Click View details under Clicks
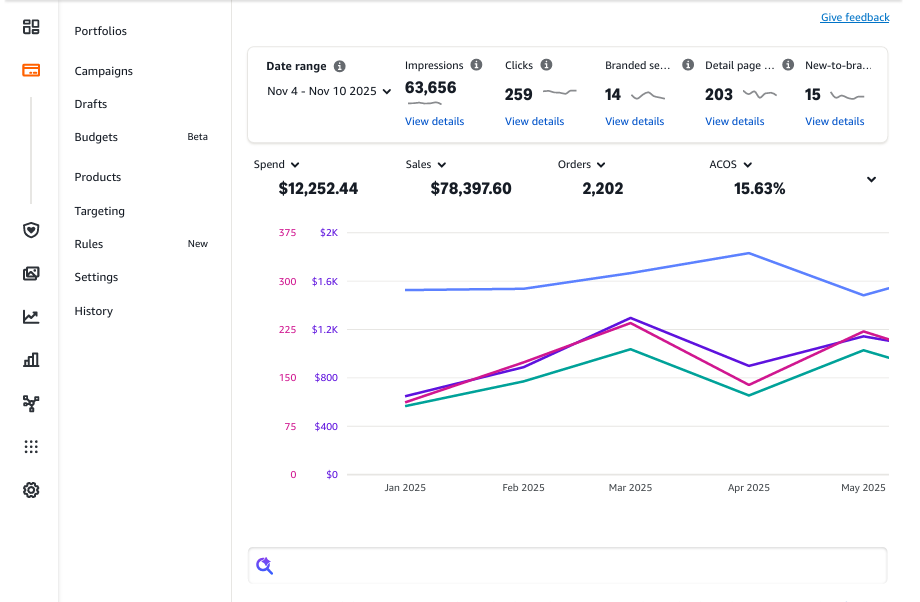Screen dimensions: 920x602 click(534, 121)
